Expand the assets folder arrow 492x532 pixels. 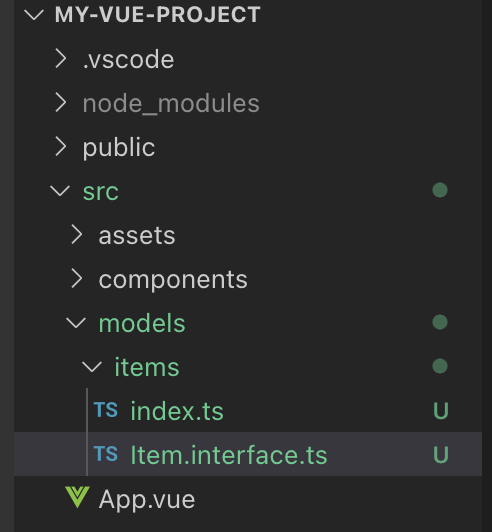77,235
